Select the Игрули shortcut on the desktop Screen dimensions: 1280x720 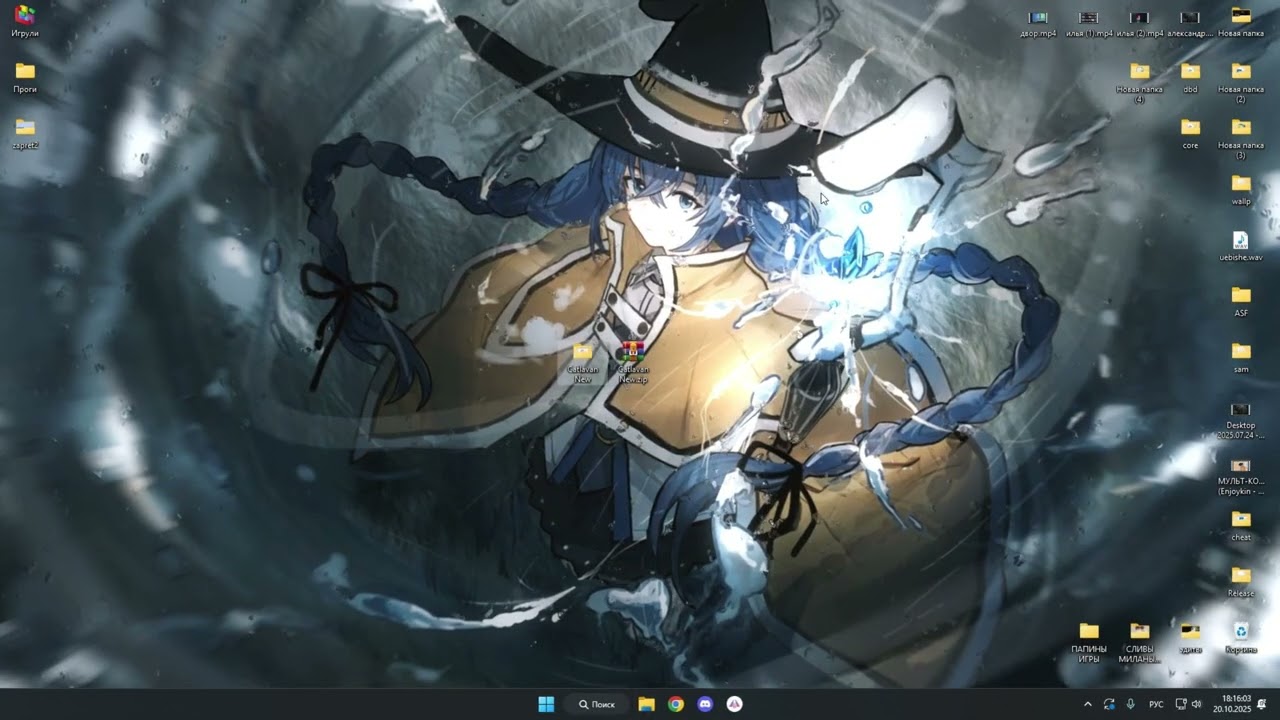pyautogui.click(x=25, y=21)
